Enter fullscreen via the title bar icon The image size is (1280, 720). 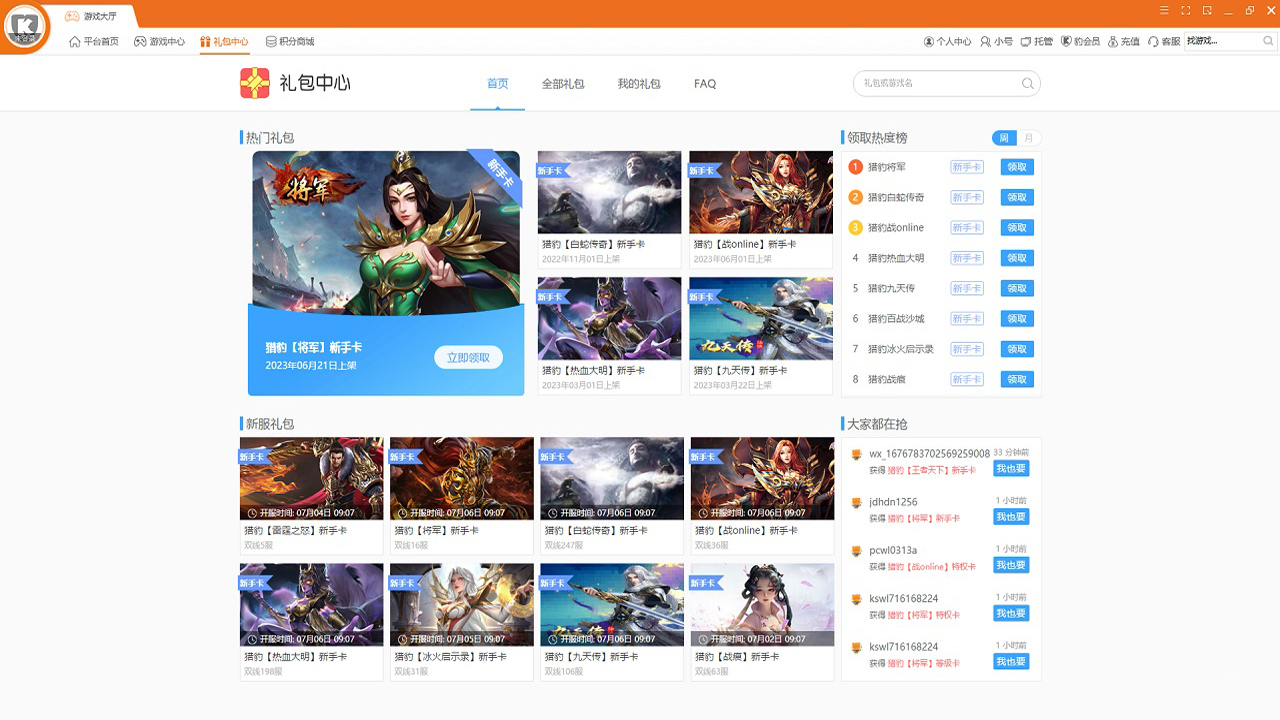1185,9
